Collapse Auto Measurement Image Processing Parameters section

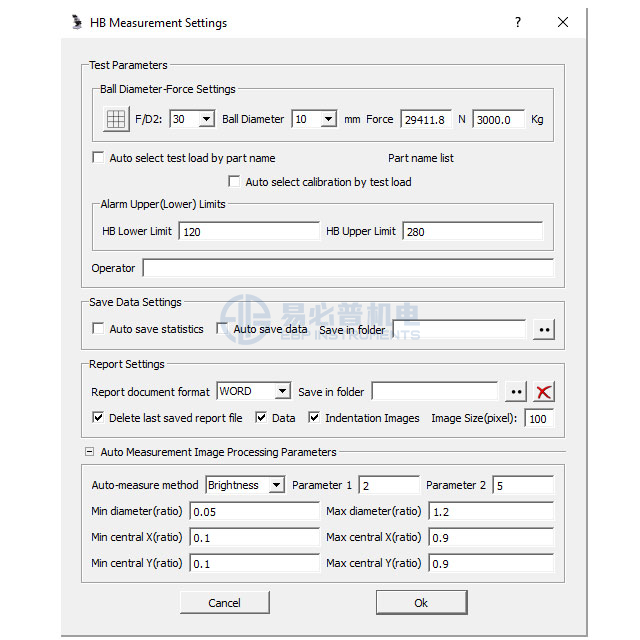pyautogui.click(x=89, y=452)
